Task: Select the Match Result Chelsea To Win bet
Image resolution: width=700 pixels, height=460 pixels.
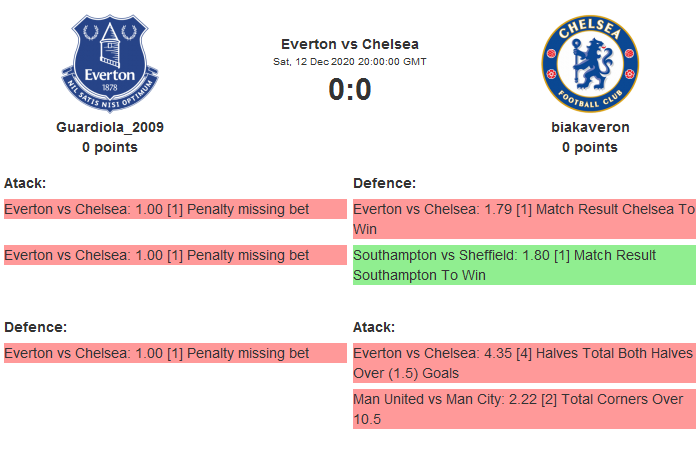Action: click(524, 219)
